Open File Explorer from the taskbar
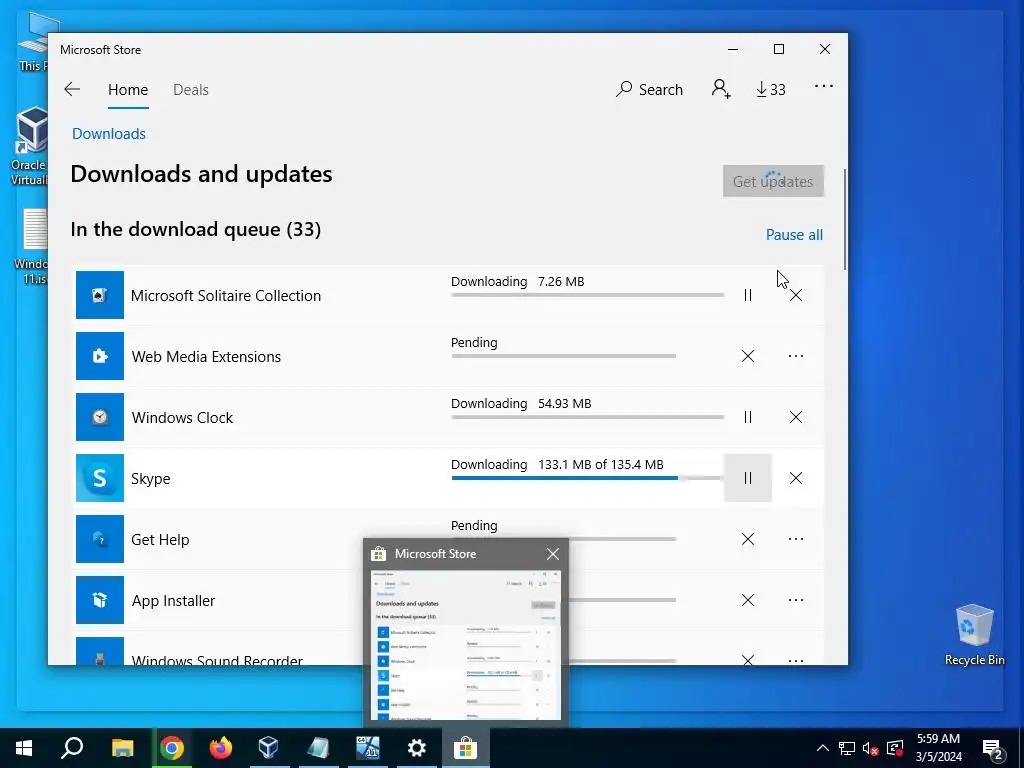The height and width of the screenshot is (768, 1024). tap(122, 748)
